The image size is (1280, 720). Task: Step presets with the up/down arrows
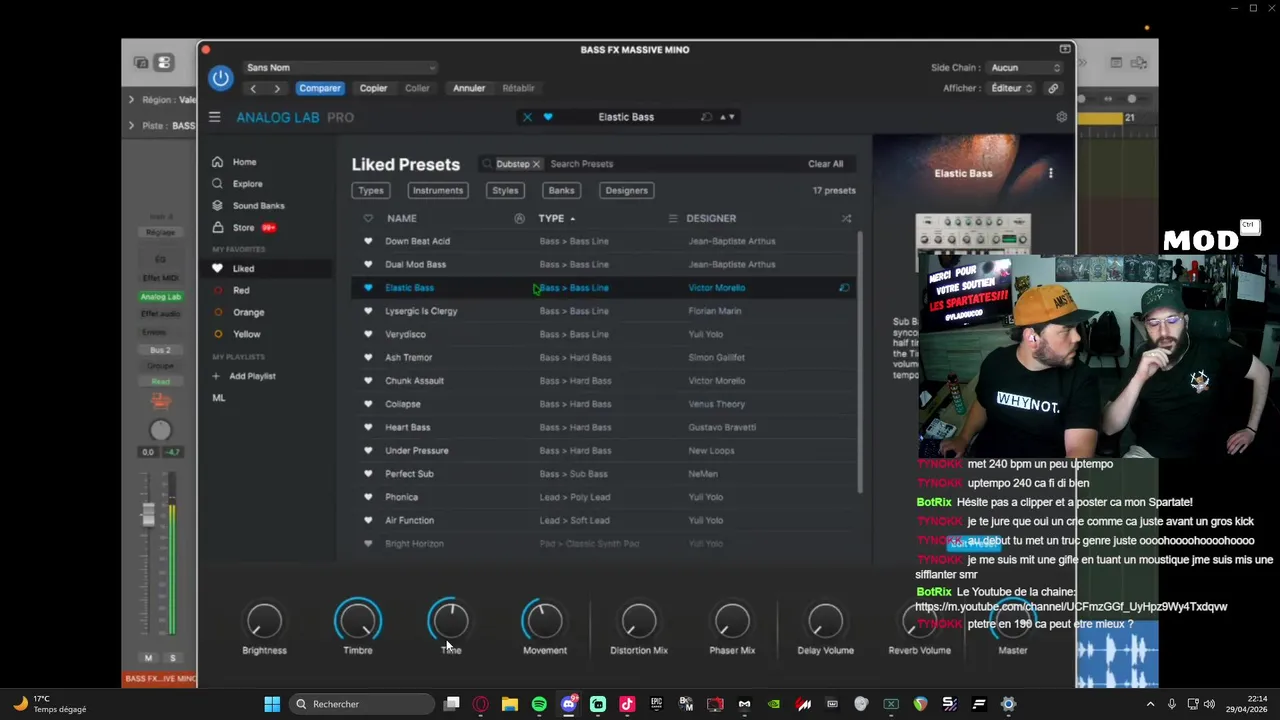pos(727,117)
